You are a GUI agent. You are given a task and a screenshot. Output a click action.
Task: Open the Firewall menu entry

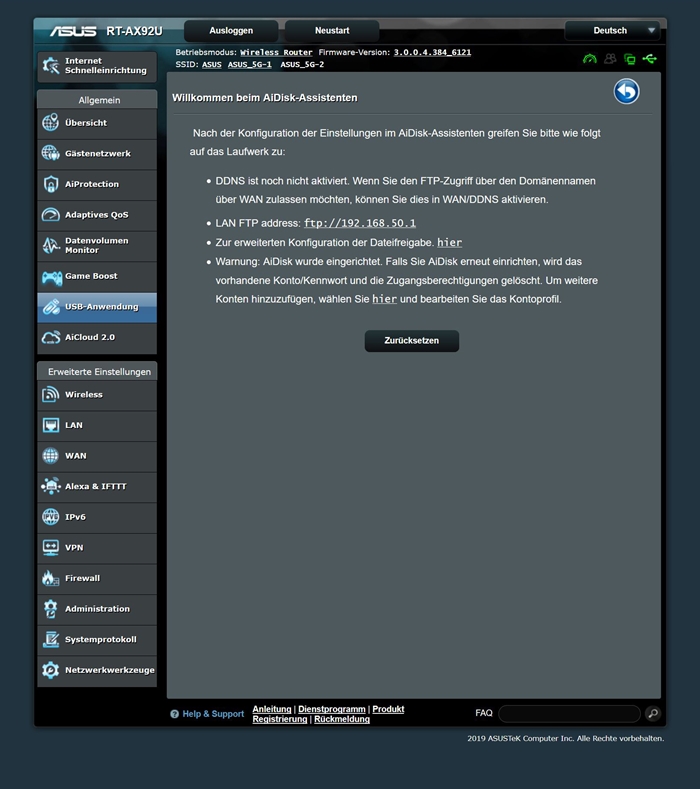point(97,578)
